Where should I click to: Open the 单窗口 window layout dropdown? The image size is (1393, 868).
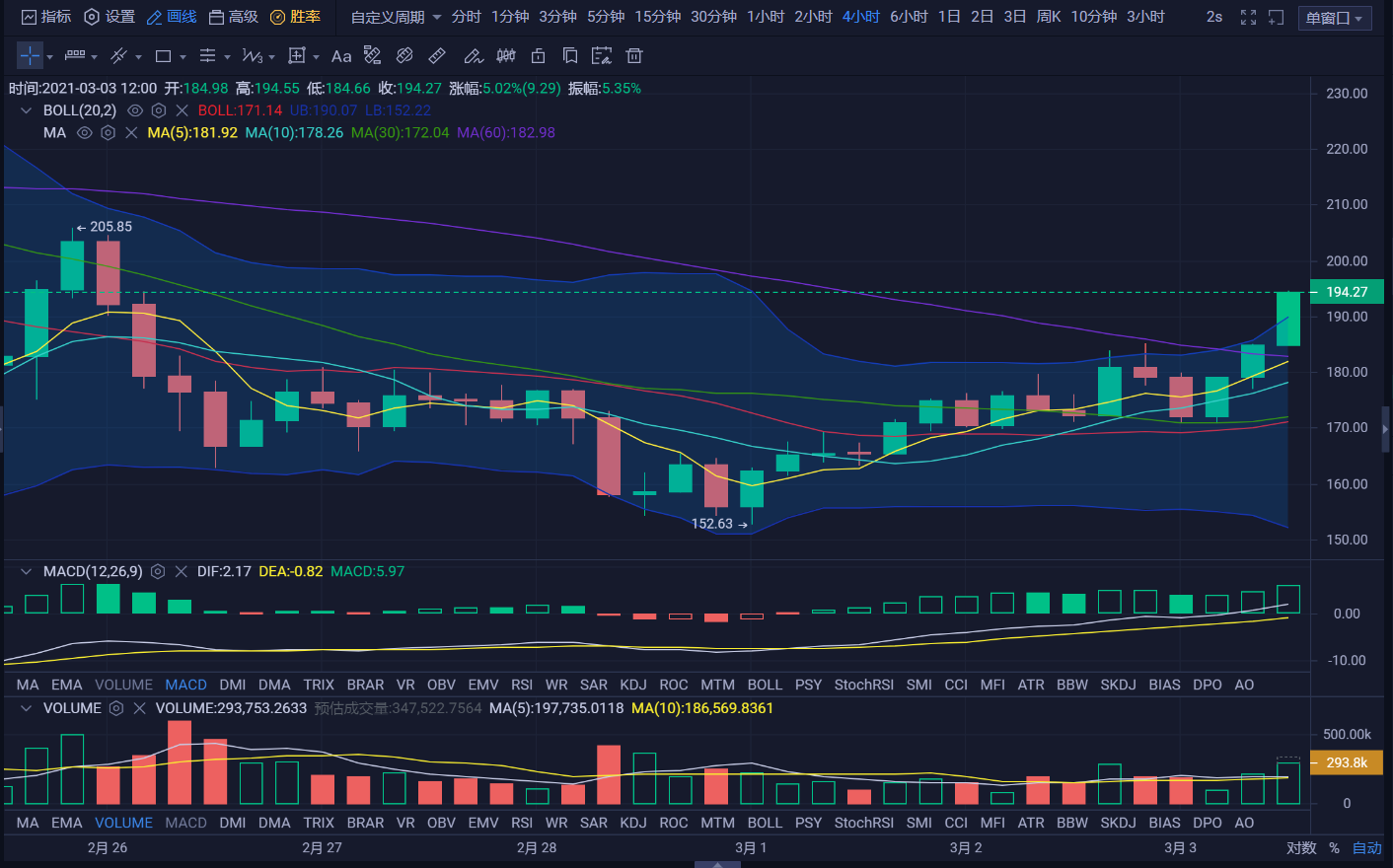click(x=1334, y=18)
